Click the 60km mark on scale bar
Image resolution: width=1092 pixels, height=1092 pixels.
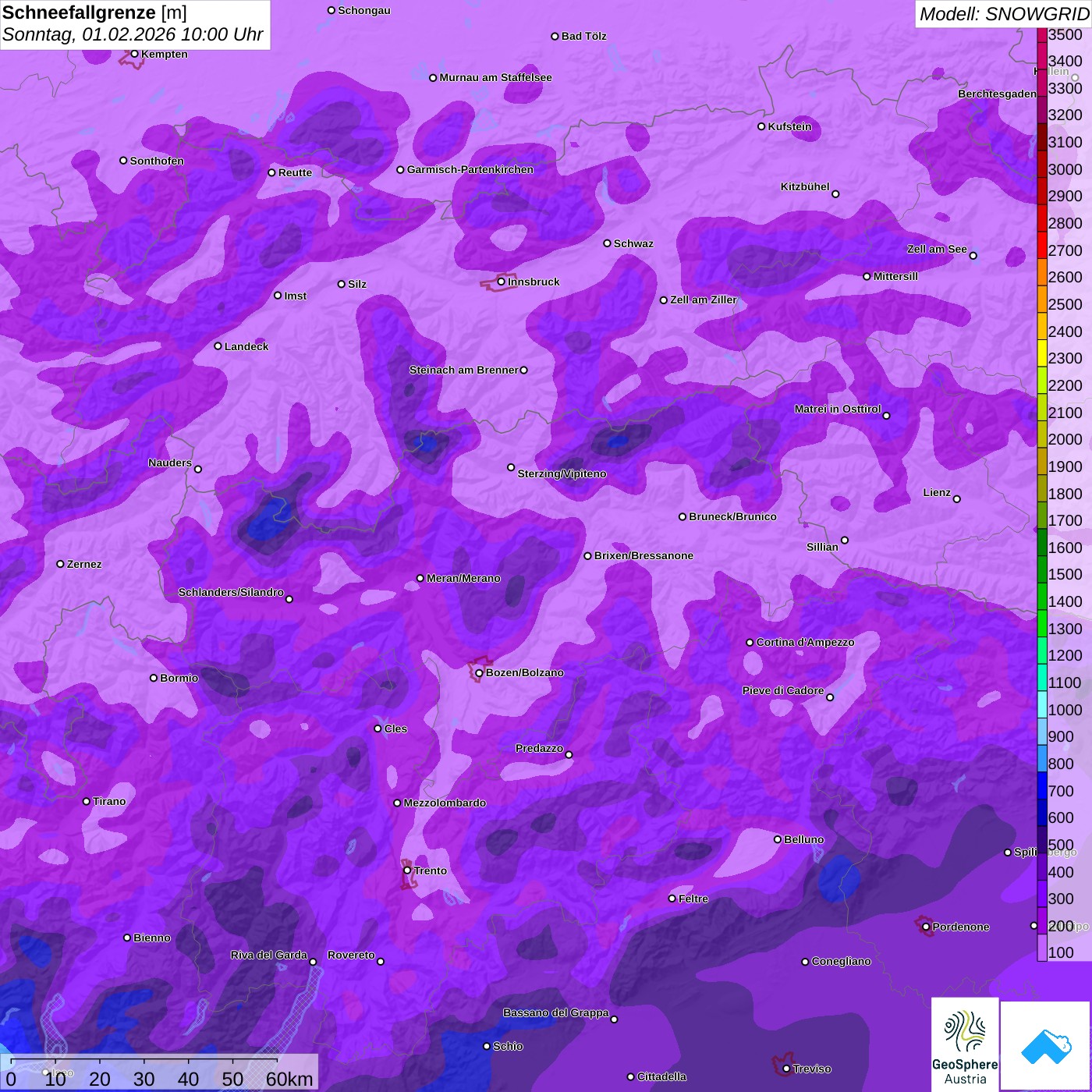[x=290, y=1079]
